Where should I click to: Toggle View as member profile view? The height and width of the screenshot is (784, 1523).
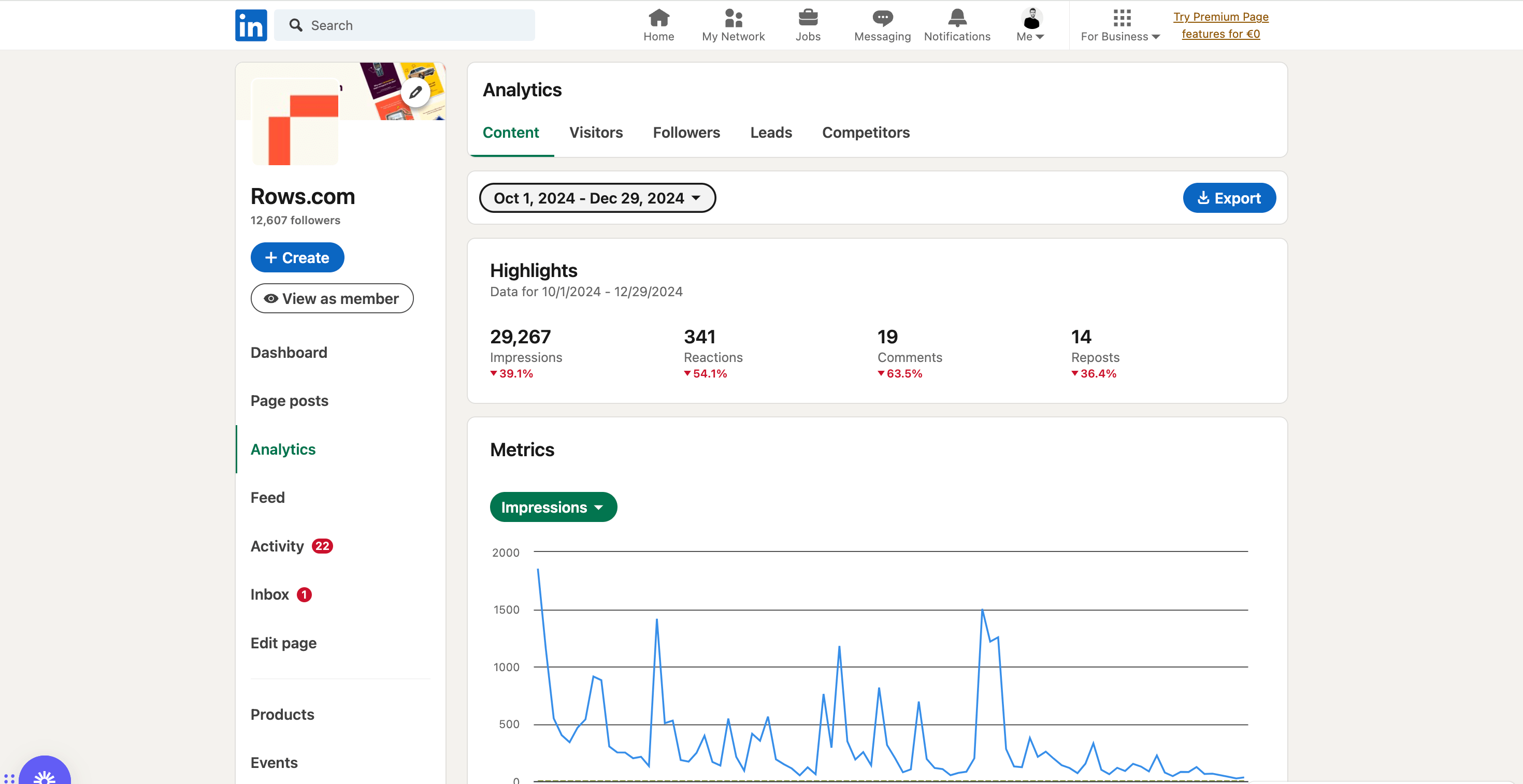333,298
